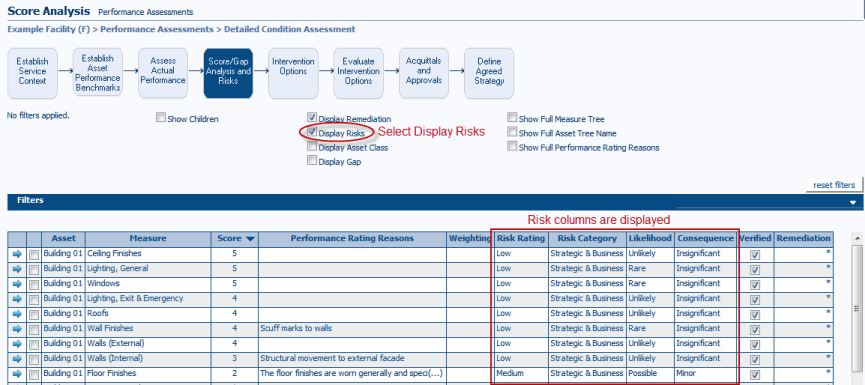
Task: Open Detailed Condition Assessment breadcrumb
Action: tap(290, 29)
